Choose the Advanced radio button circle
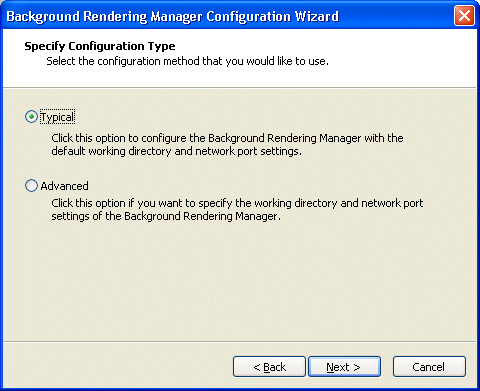 pos(31,186)
